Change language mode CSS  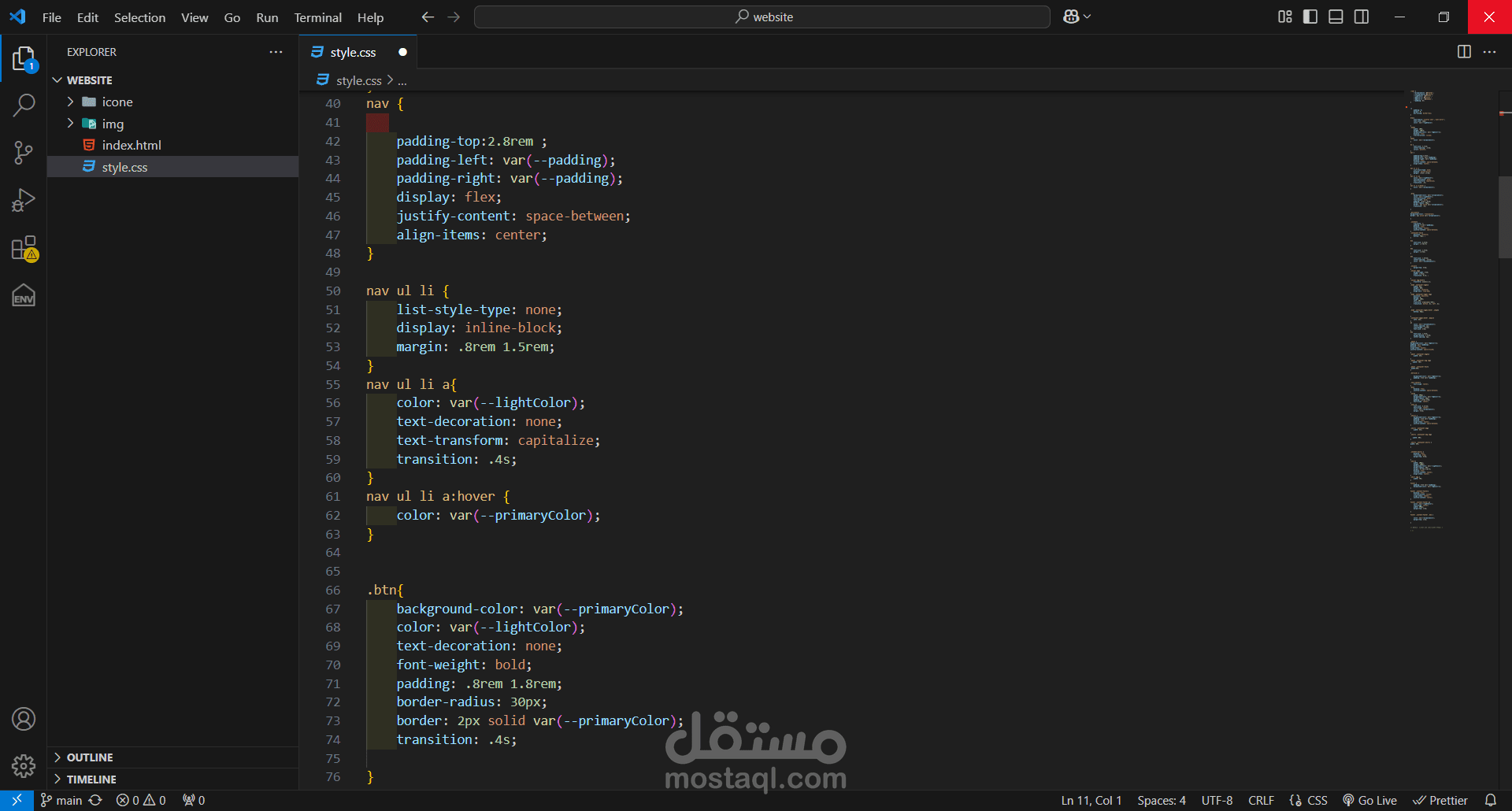[1317, 800]
